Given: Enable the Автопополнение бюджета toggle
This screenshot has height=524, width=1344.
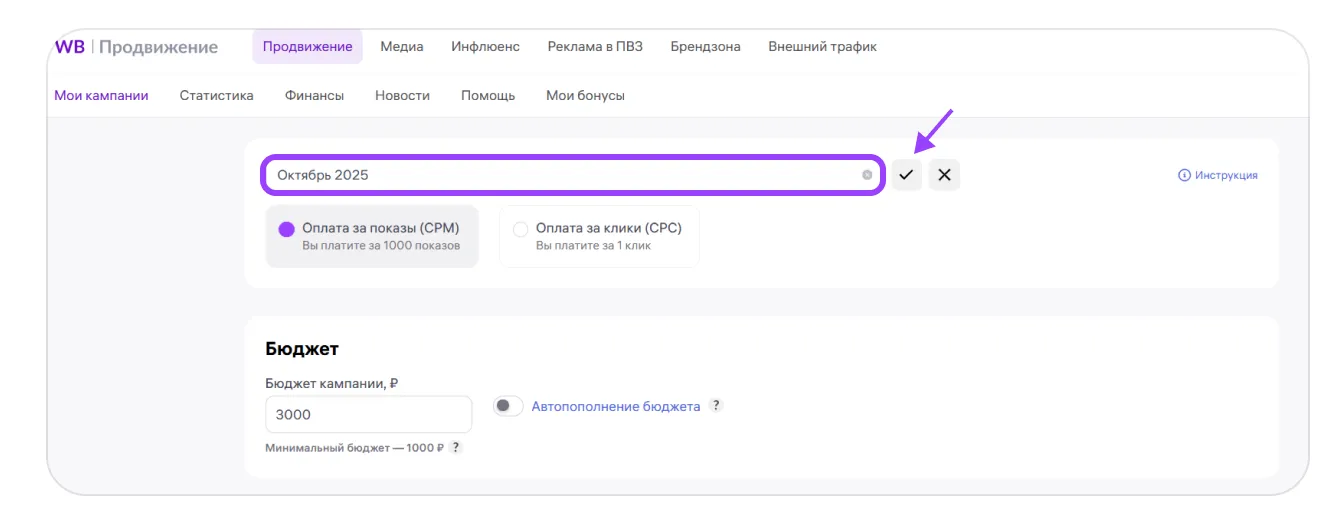Looking at the screenshot, I should click(508, 406).
